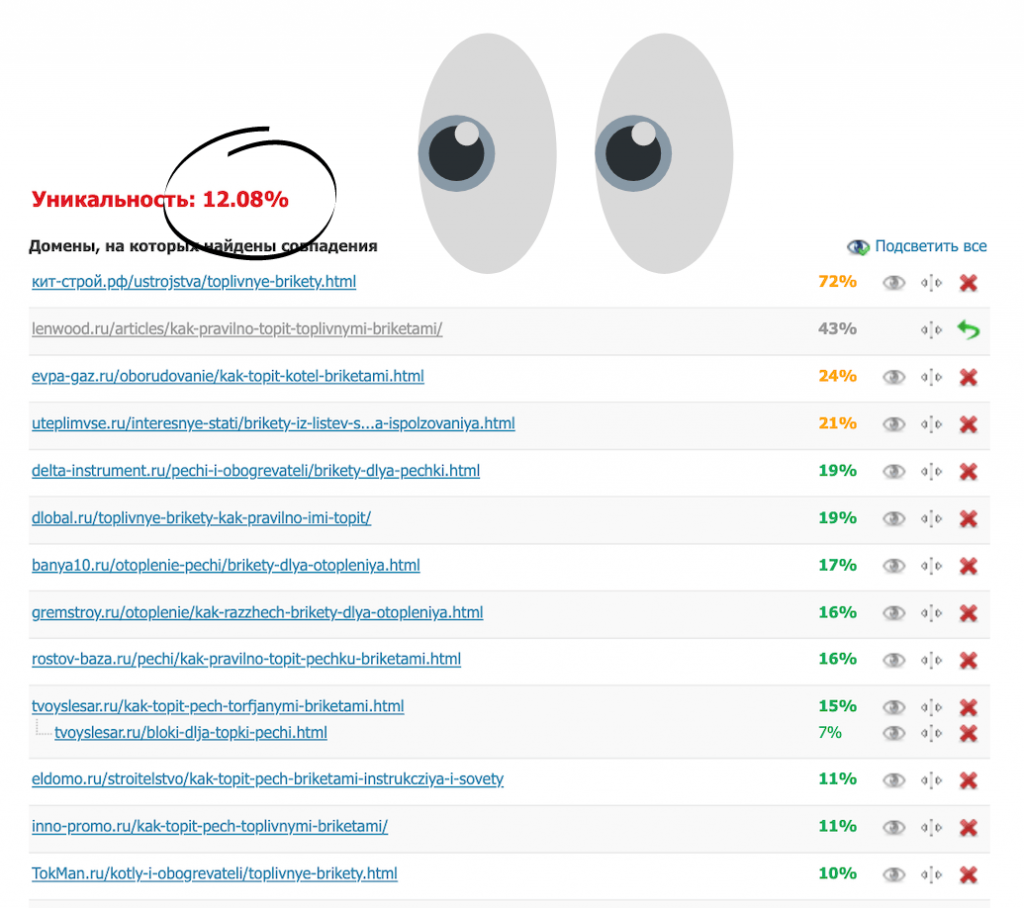
Task: Click the grey 43% match value
Action: pos(837,329)
